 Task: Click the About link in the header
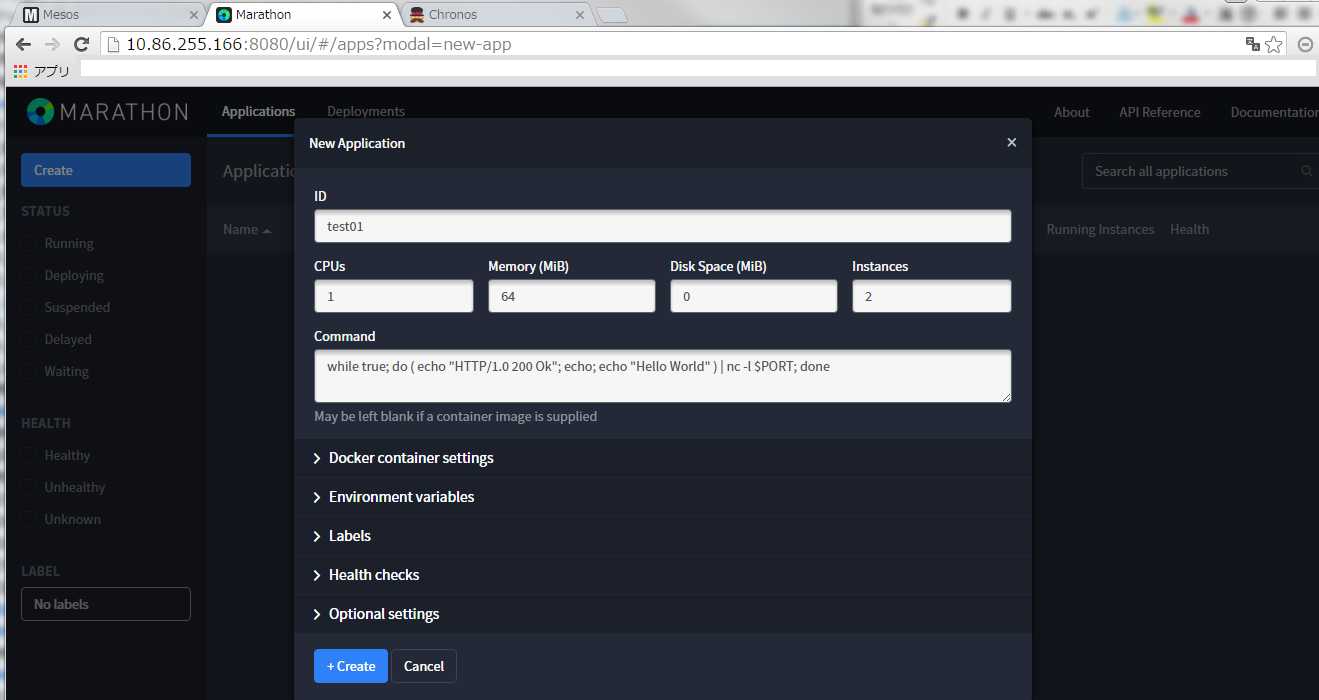[1071, 112]
